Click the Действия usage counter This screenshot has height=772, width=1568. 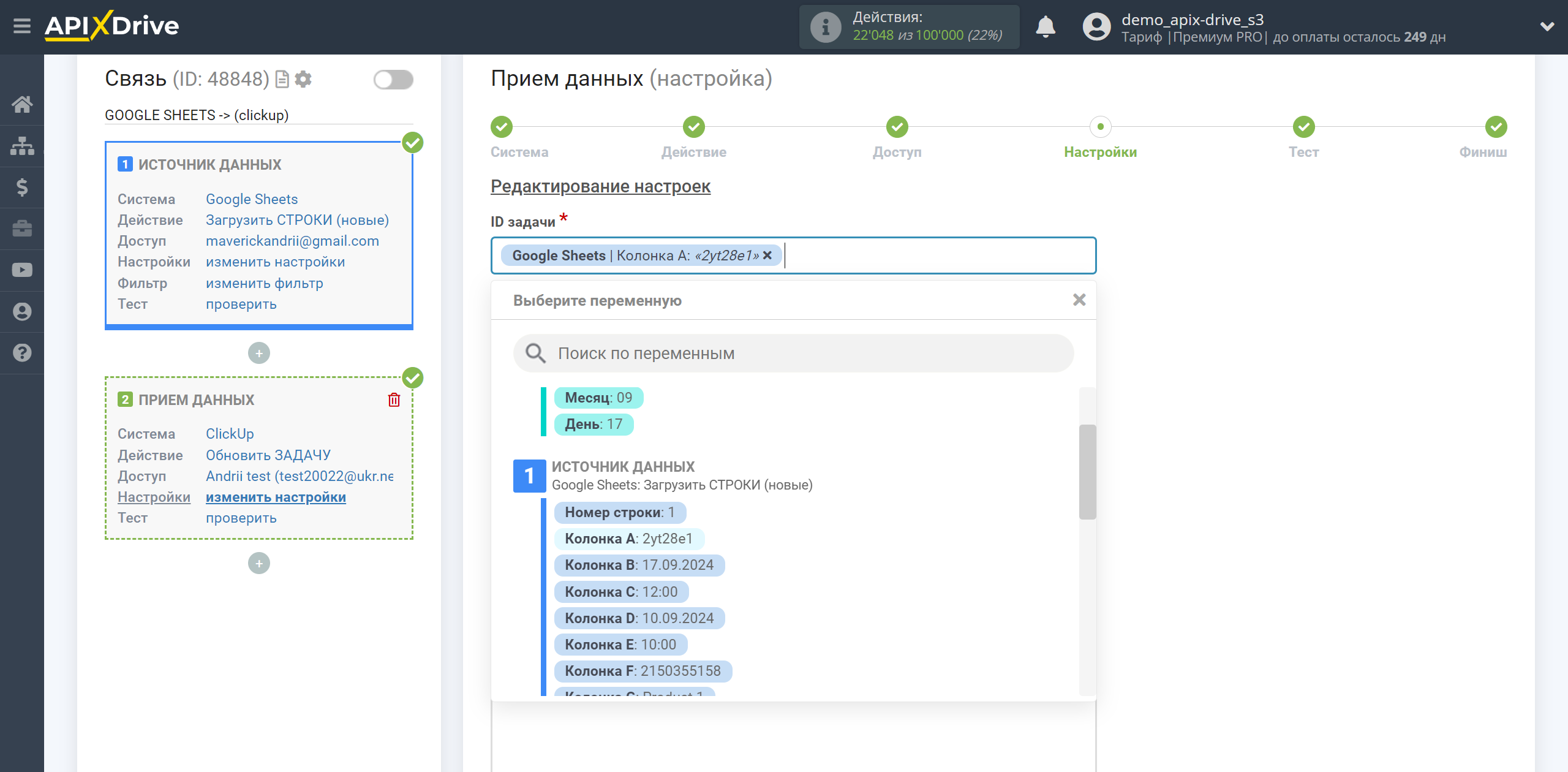click(909, 27)
